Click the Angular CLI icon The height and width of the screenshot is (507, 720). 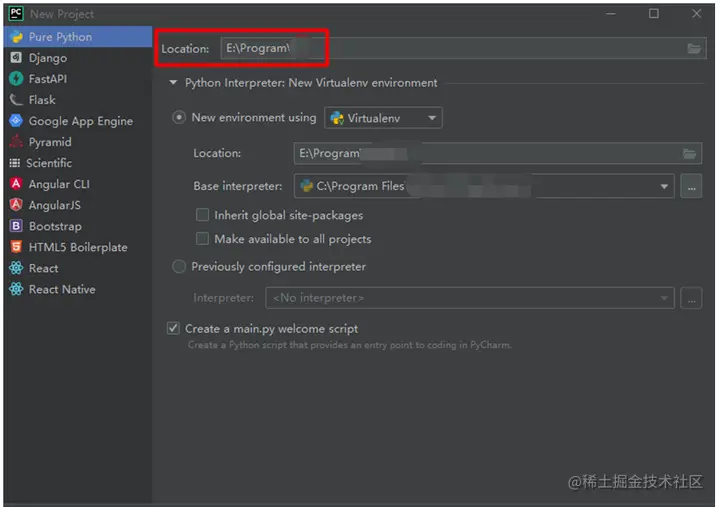(16, 184)
